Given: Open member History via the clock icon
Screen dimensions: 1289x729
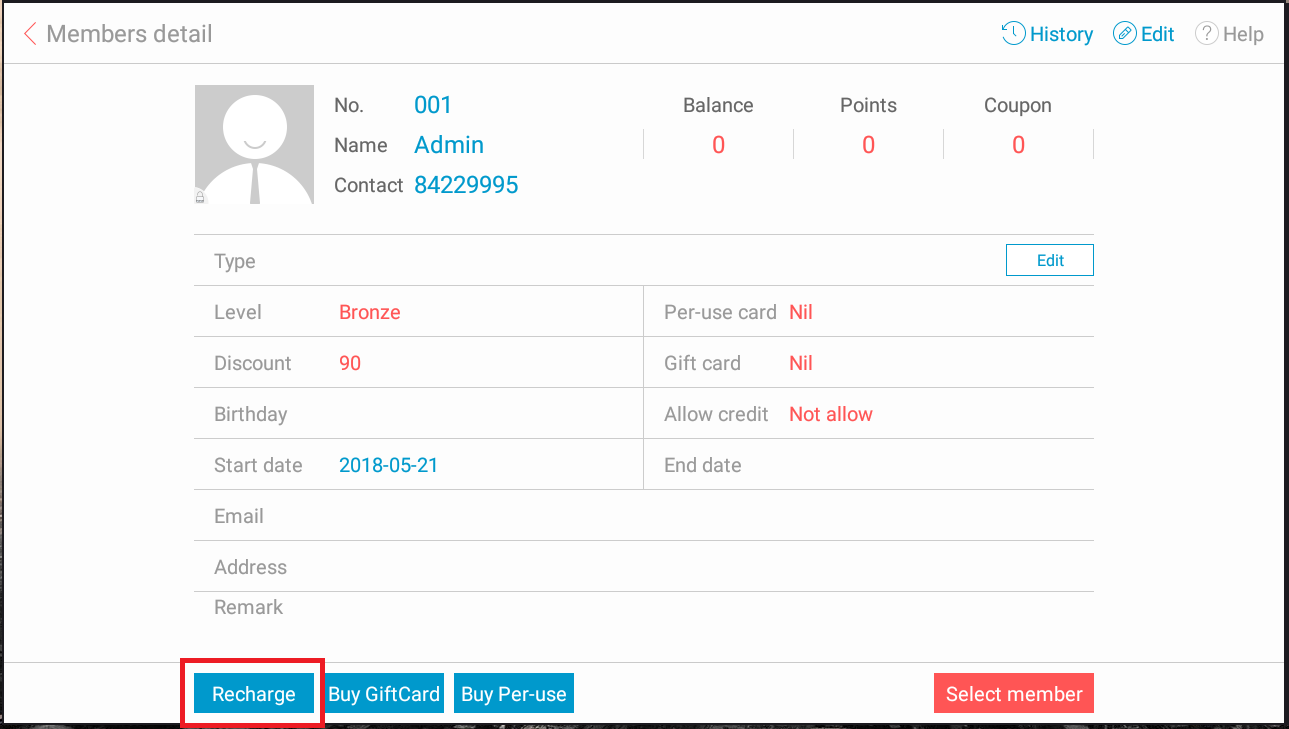Looking at the screenshot, I should pos(1013,34).
